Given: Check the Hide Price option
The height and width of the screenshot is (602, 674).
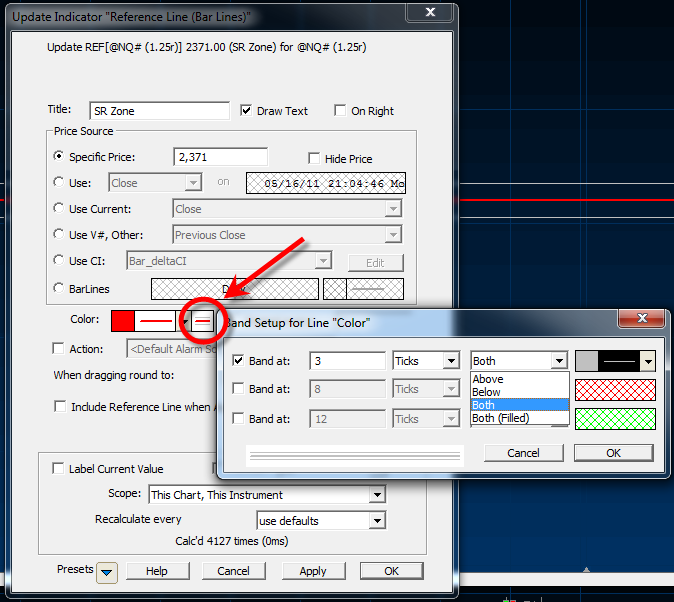Looking at the screenshot, I should pyautogui.click(x=314, y=158).
